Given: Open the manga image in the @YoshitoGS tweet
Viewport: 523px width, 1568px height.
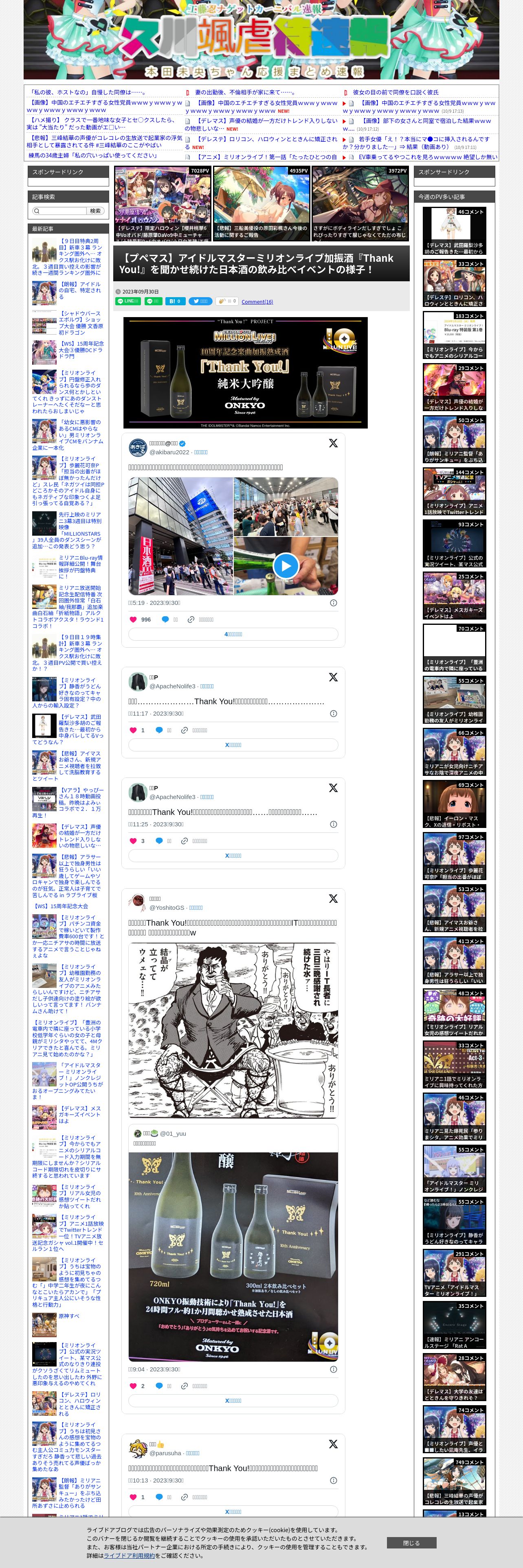Looking at the screenshot, I should tap(233, 1030).
